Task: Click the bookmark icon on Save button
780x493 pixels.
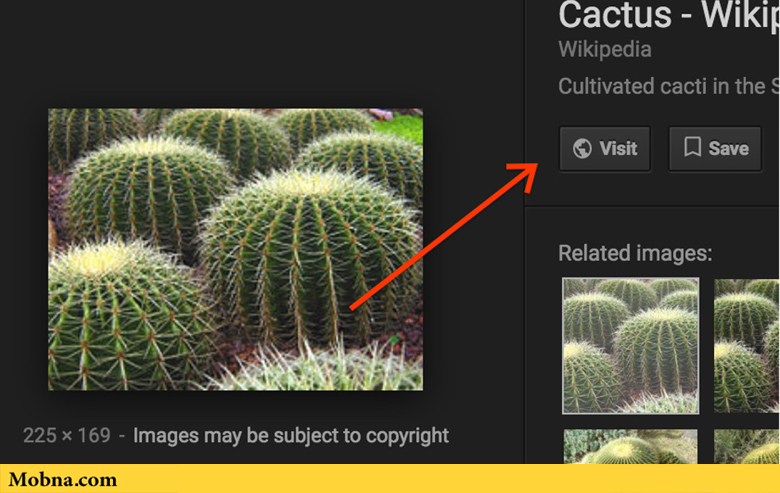Action: tap(691, 148)
